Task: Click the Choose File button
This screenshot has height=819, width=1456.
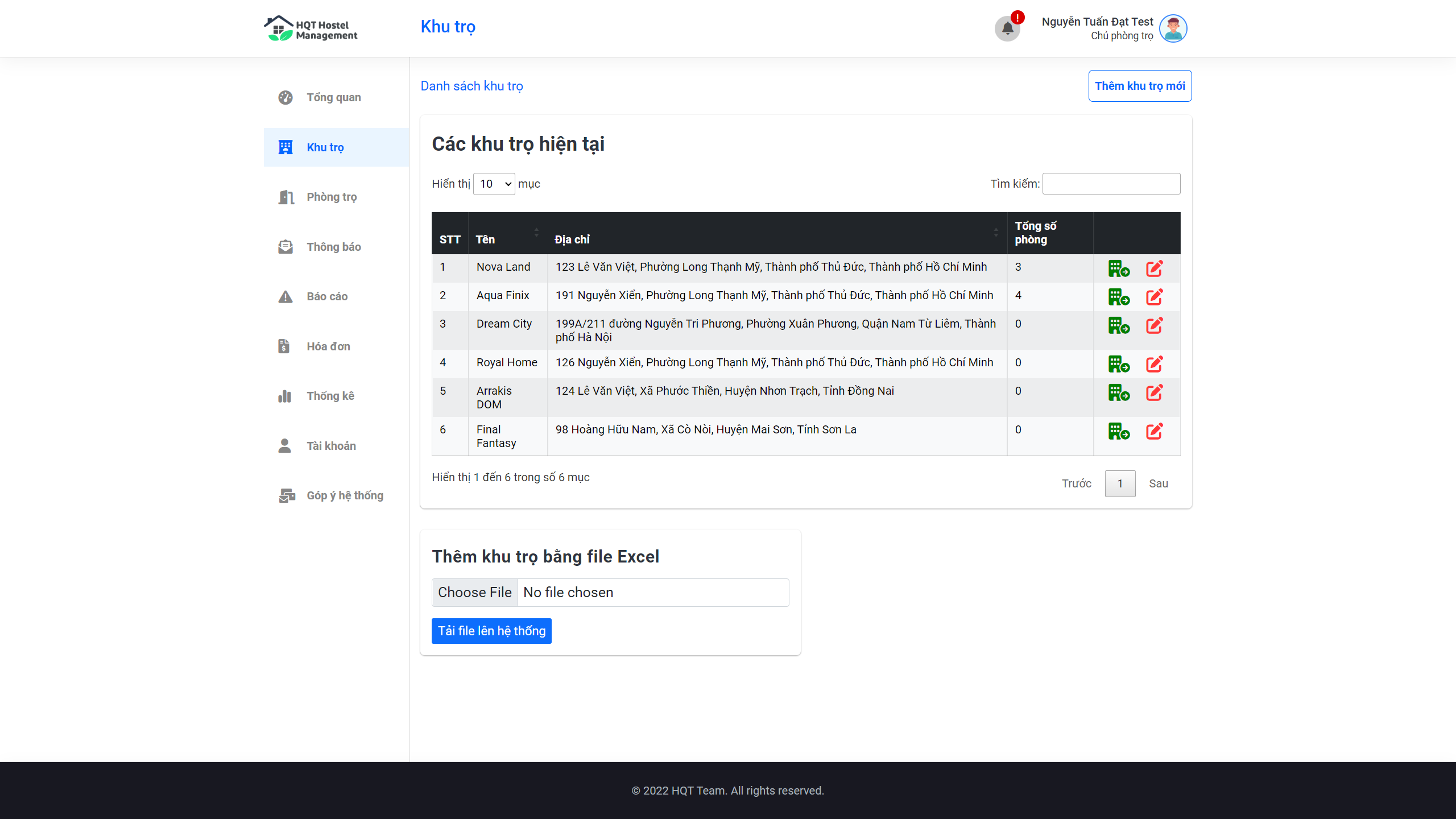Action: tap(475, 593)
